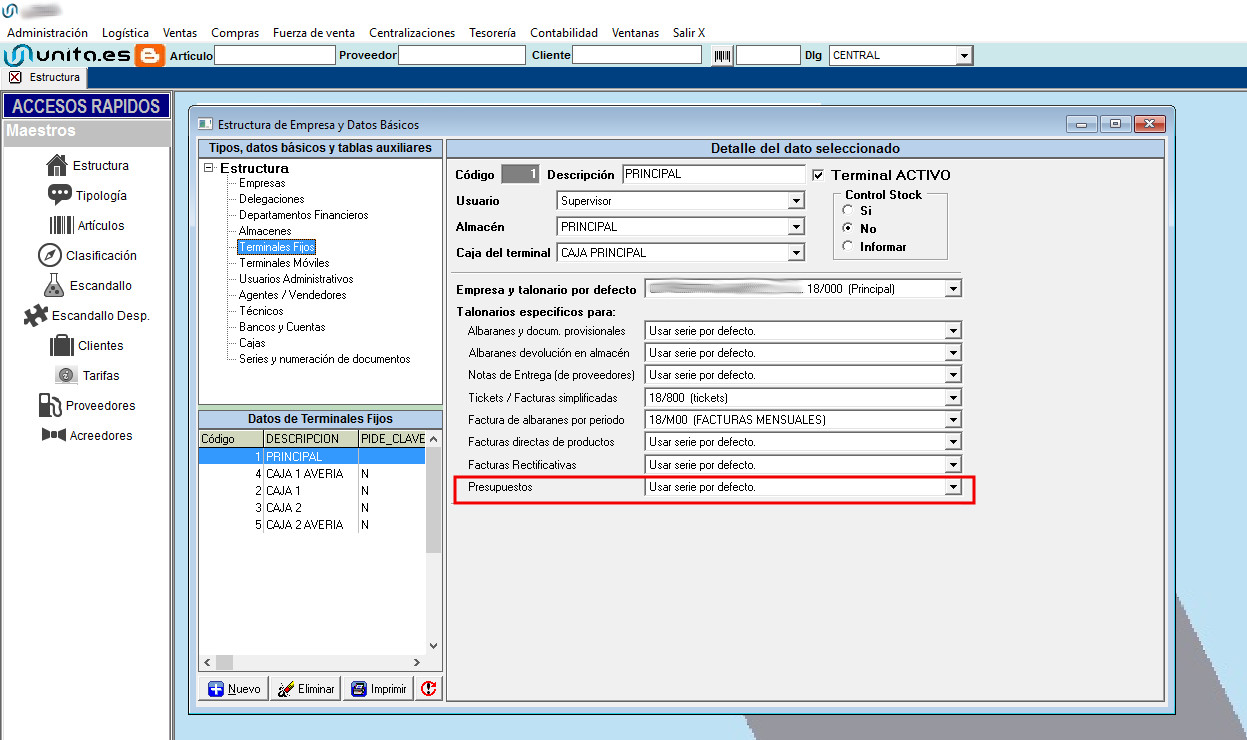The image size is (1247, 740).
Task: Click the Nuevo button
Action: [x=235, y=689]
